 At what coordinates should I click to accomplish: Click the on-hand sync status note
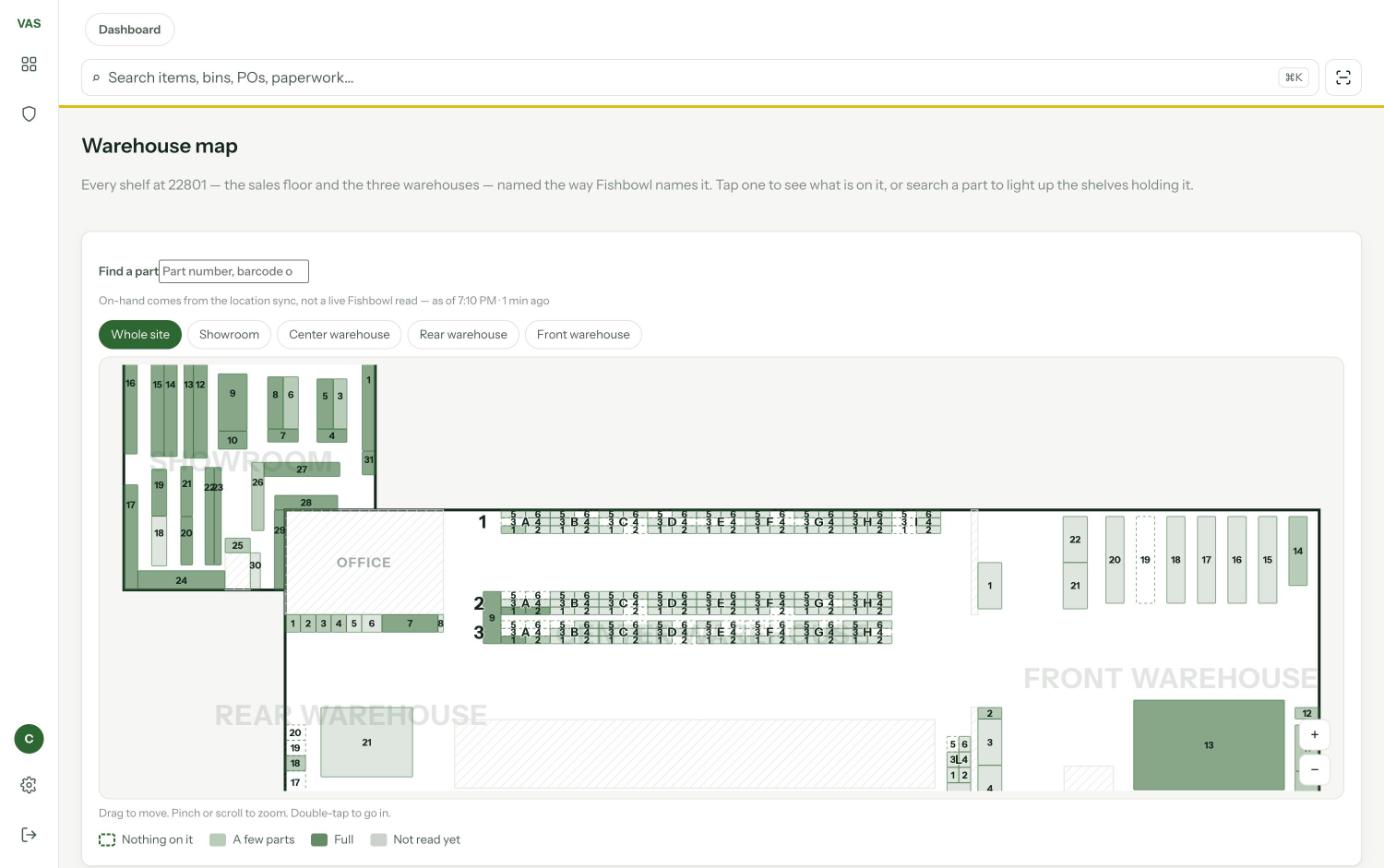coord(324,300)
